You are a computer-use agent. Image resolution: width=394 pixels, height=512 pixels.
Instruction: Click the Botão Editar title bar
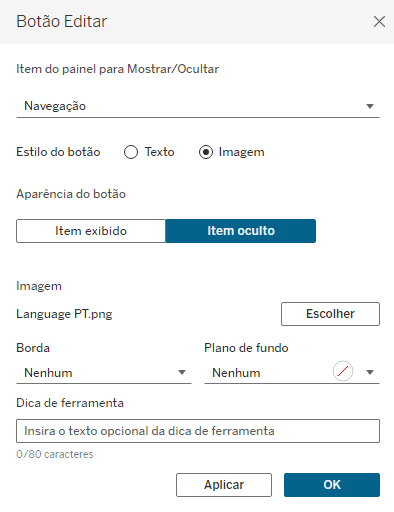(197, 22)
